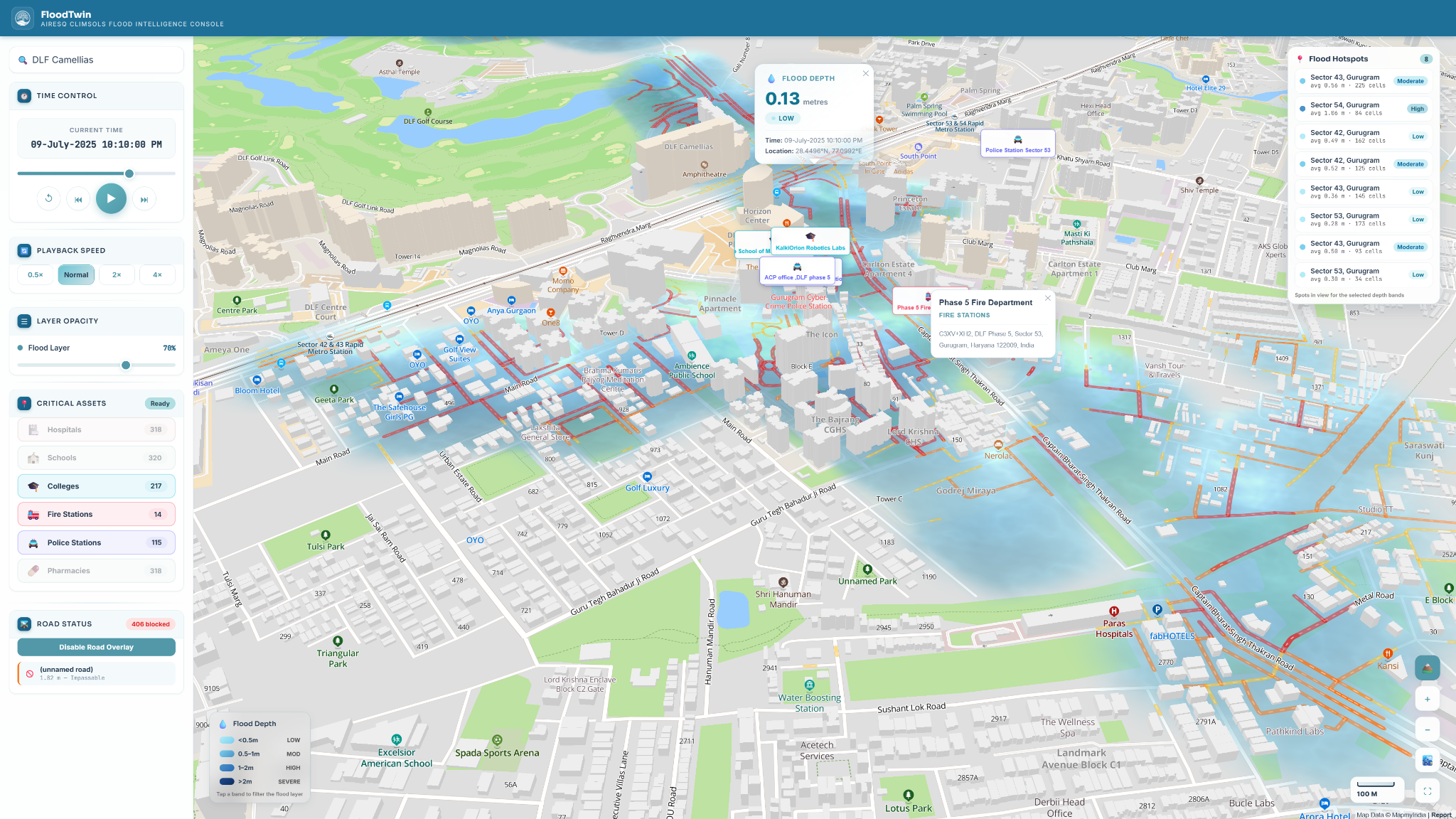
Task: Zoom in on the map
Action: (x=1427, y=700)
